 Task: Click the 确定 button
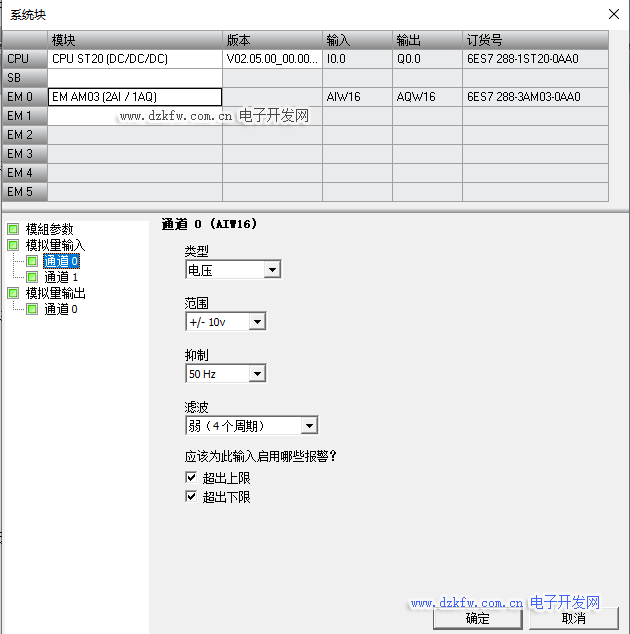pyautogui.click(x=477, y=618)
